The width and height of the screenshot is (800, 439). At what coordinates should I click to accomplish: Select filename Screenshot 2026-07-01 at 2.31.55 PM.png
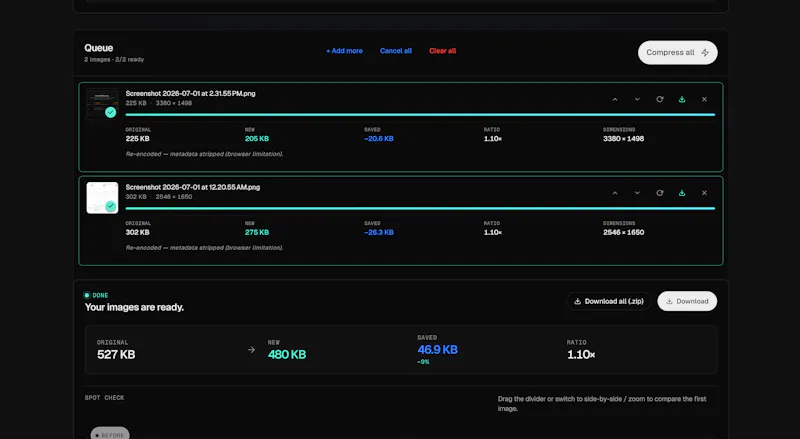(x=190, y=93)
